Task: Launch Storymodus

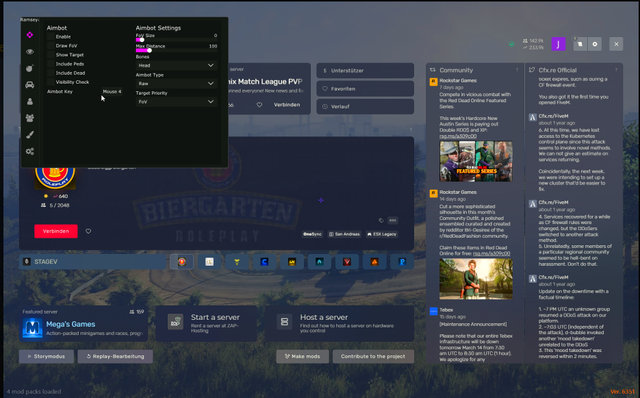Action: tap(46, 356)
